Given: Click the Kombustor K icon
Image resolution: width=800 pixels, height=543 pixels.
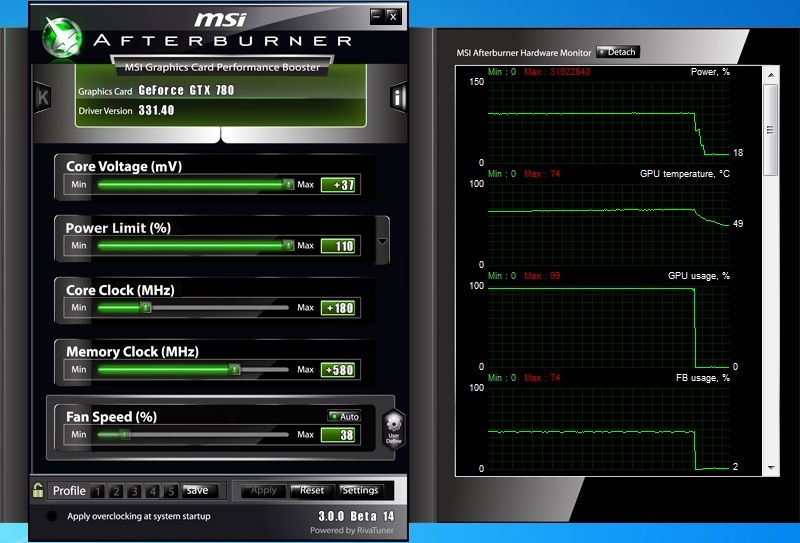Looking at the screenshot, I should pyautogui.click(x=42, y=97).
